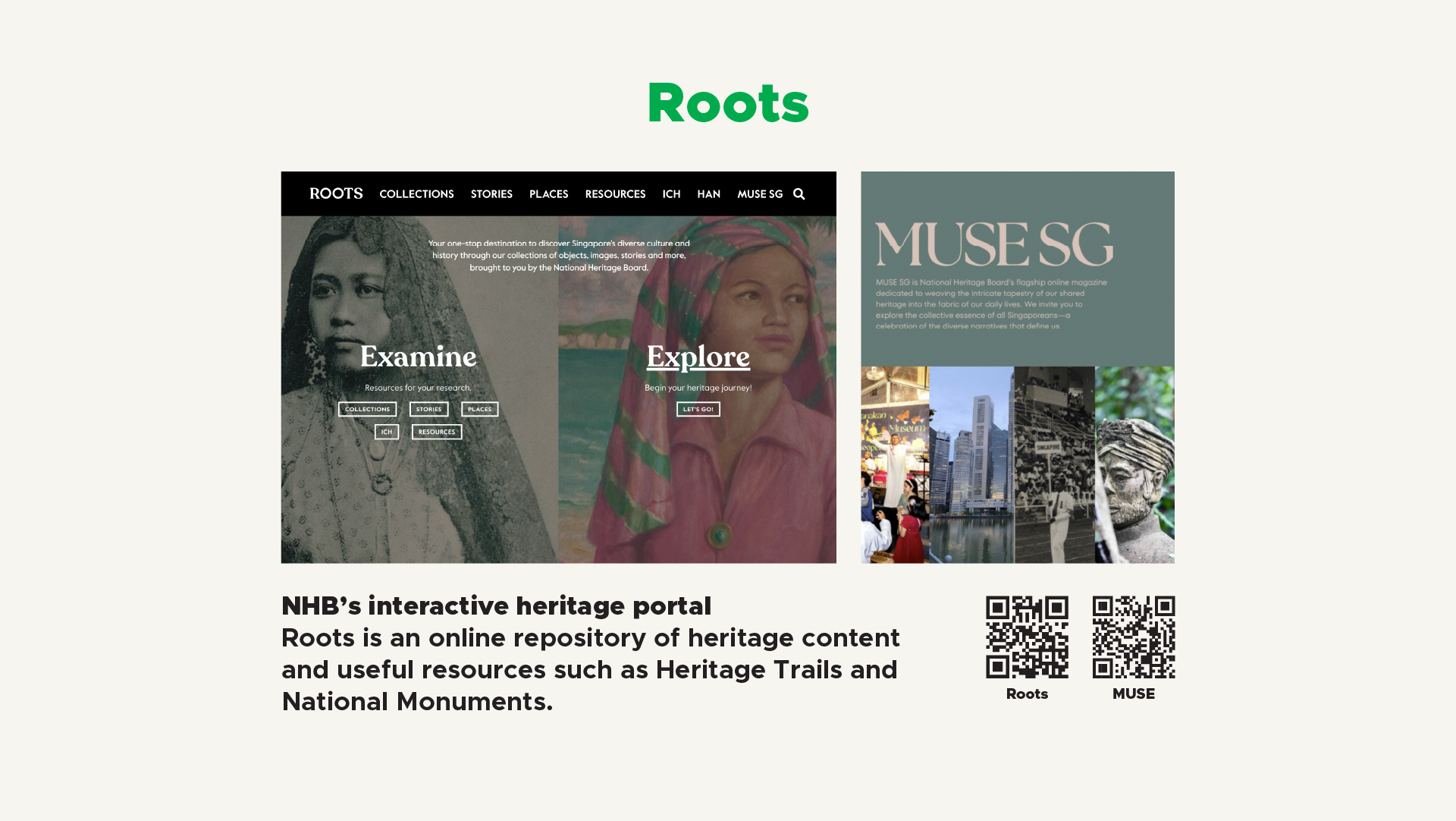The image size is (1456, 821).
Task: Click the 'NHB's interactive heritage portal' heading
Action: [496, 606]
